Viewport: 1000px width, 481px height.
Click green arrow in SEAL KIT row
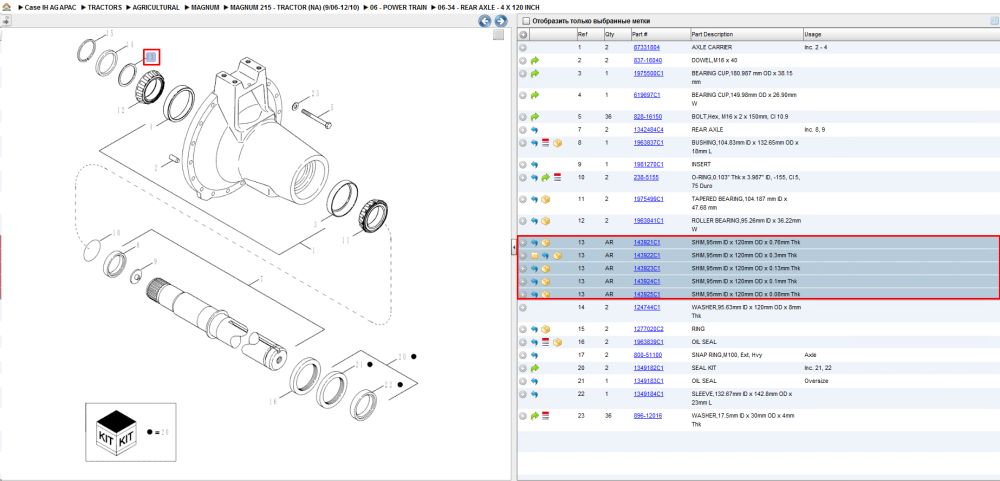(535, 368)
